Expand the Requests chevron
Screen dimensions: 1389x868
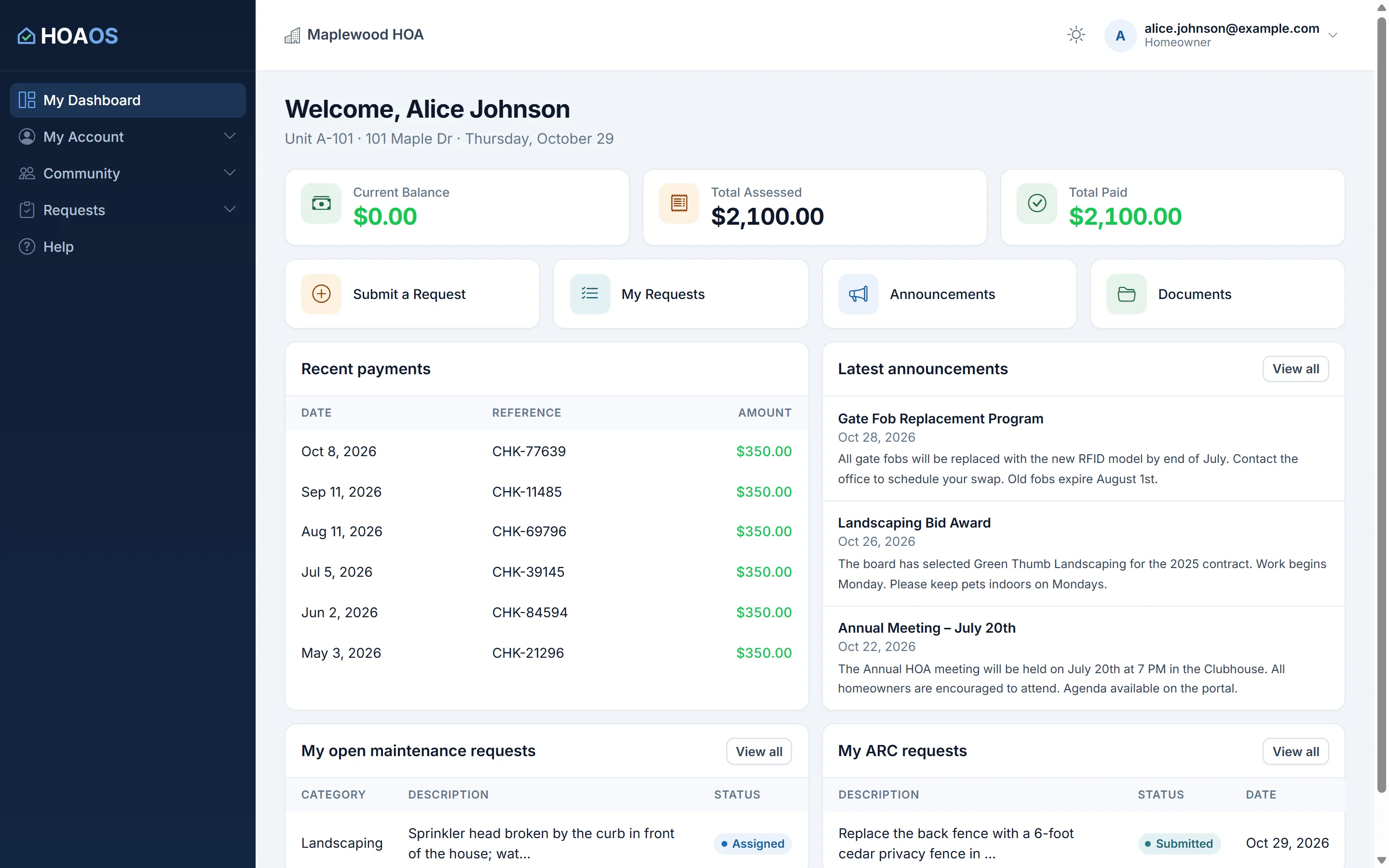tap(230, 210)
